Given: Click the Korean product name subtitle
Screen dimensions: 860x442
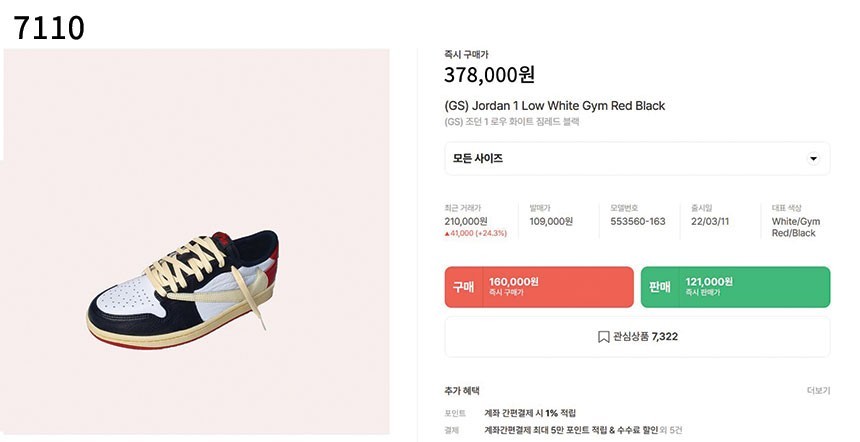Looking at the screenshot, I should 511,122.
